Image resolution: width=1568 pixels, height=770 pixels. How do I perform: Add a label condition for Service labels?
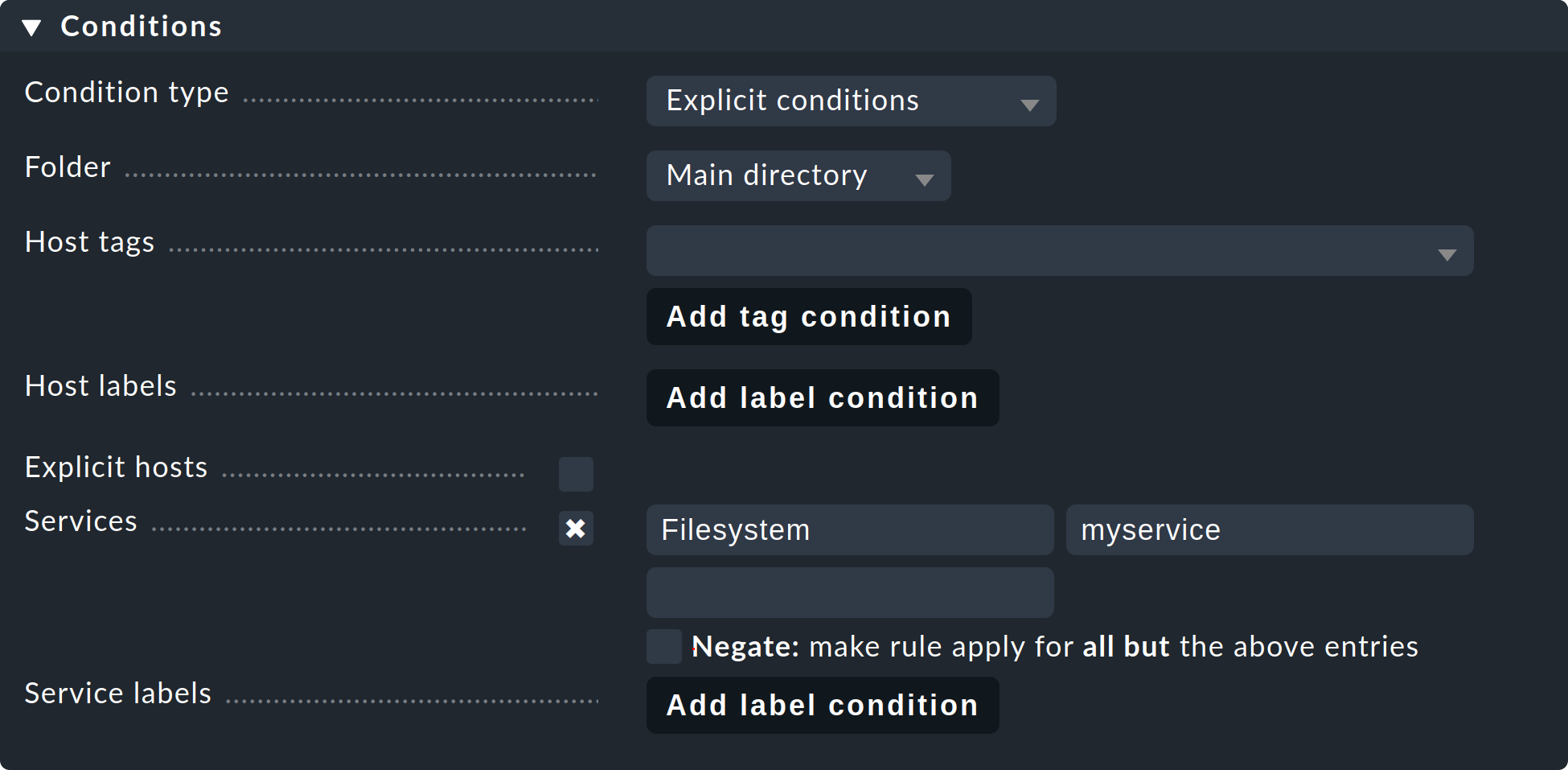[822, 706]
